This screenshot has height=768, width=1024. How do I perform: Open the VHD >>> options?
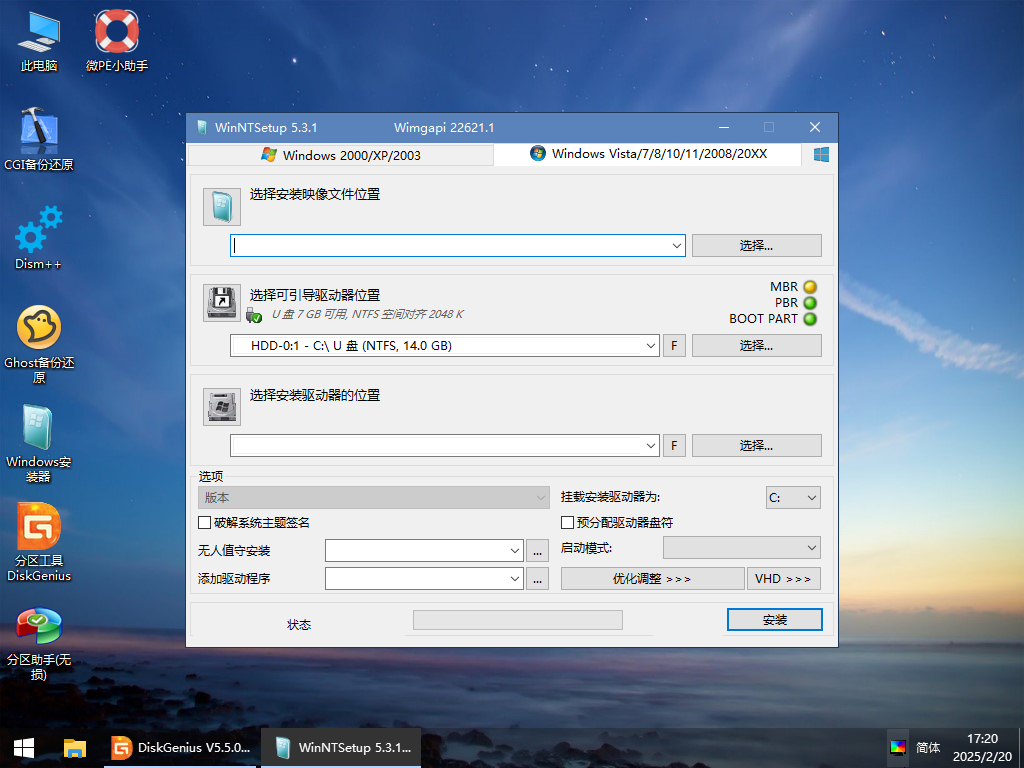point(784,579)
